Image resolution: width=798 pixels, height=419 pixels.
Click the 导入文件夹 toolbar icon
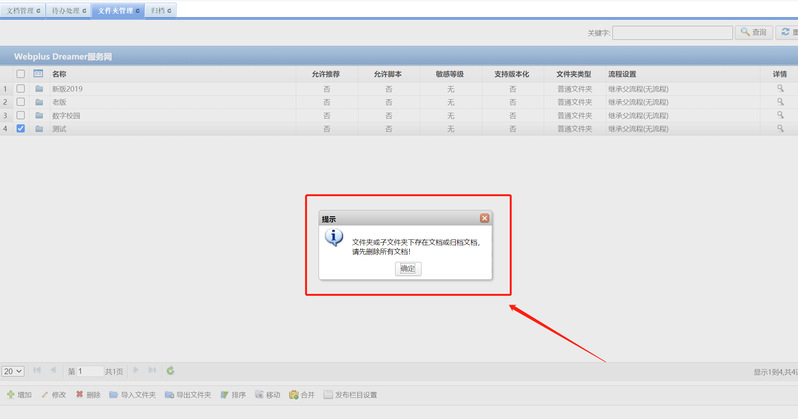[x=114, y=395]
